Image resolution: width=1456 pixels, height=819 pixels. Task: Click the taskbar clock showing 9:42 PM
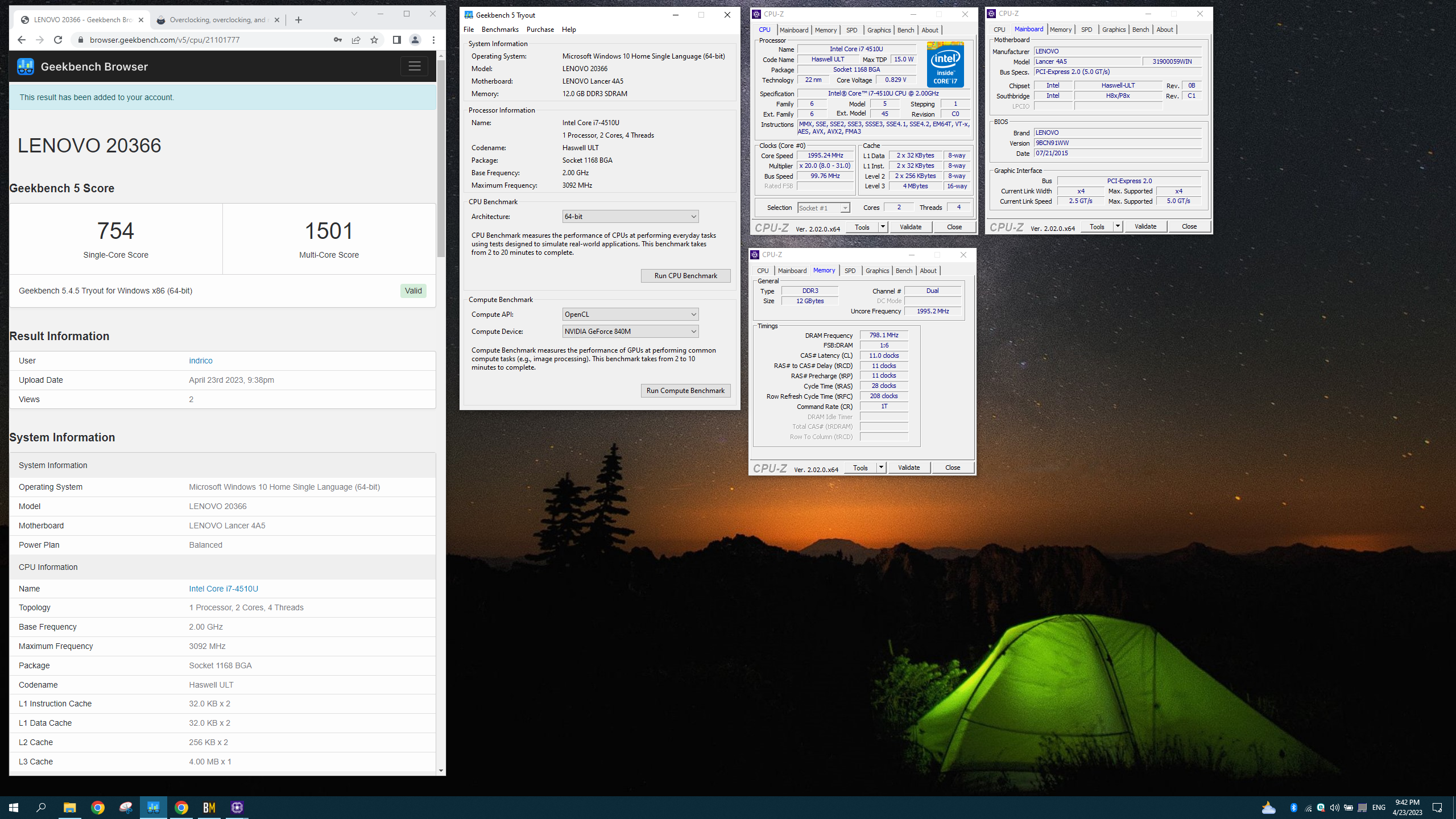1407,808
